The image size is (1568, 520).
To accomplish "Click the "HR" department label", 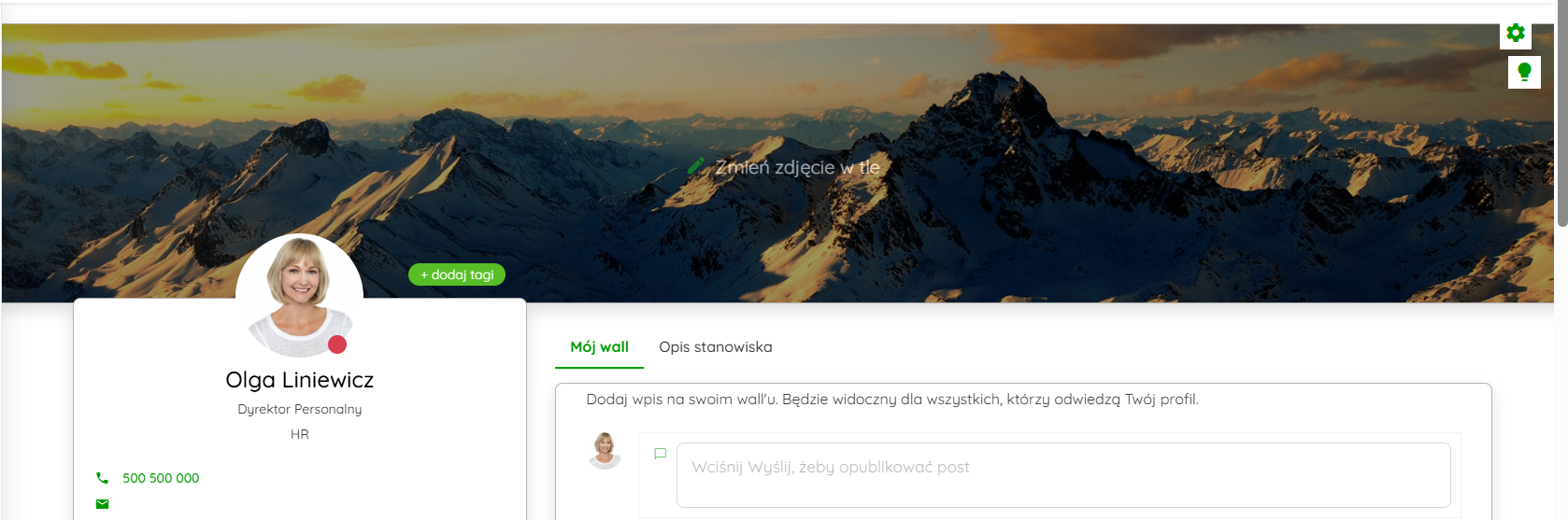I will point(299,434).
